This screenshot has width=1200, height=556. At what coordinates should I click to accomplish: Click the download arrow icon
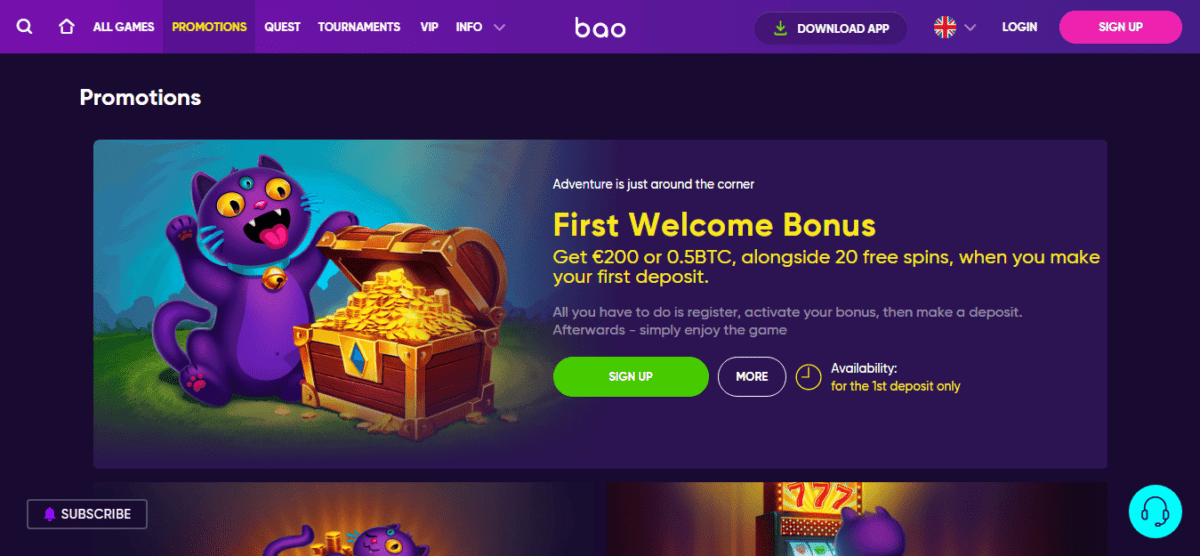[780, 28]
